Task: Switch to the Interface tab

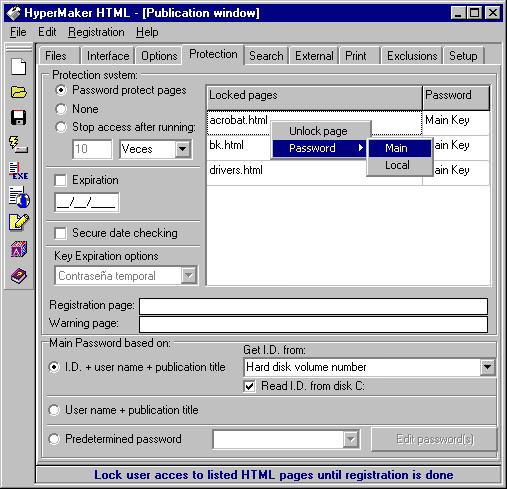Action: tap(108, 56)
